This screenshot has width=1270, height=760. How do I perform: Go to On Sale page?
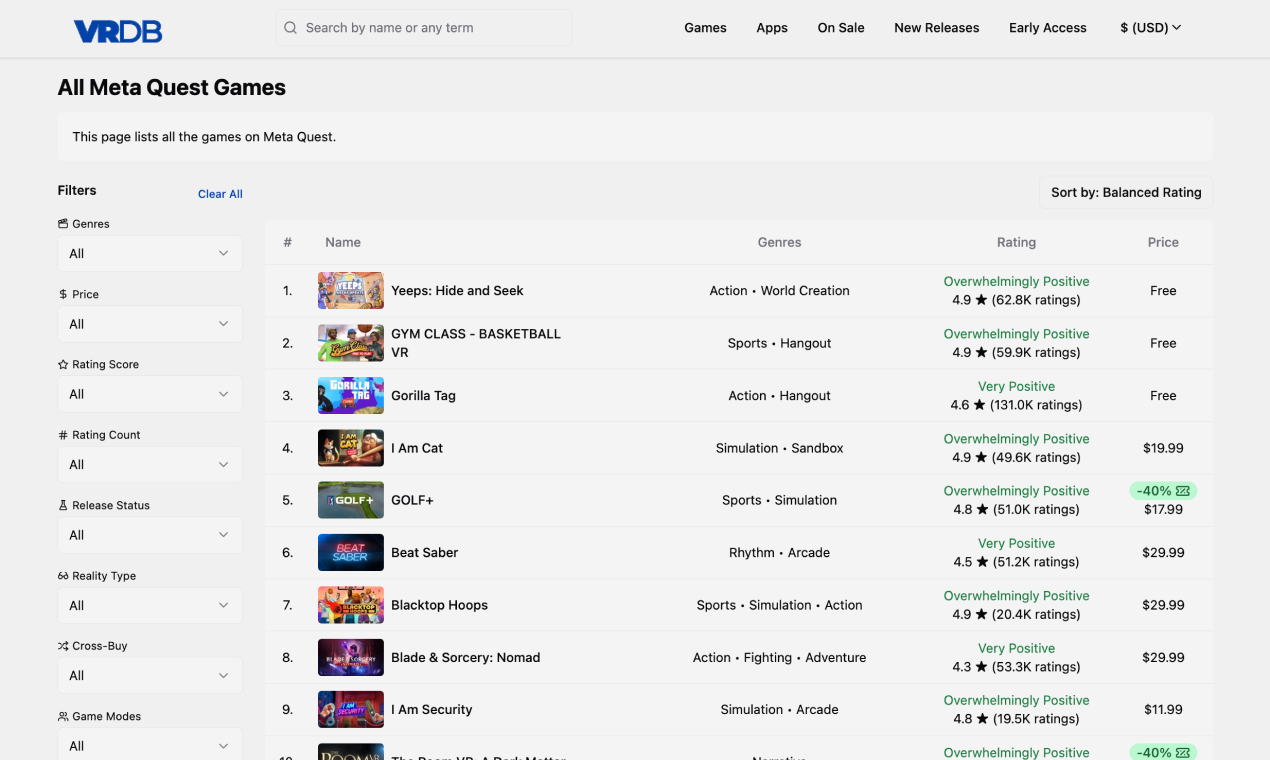pyautogui.click(x=841, y=28)
